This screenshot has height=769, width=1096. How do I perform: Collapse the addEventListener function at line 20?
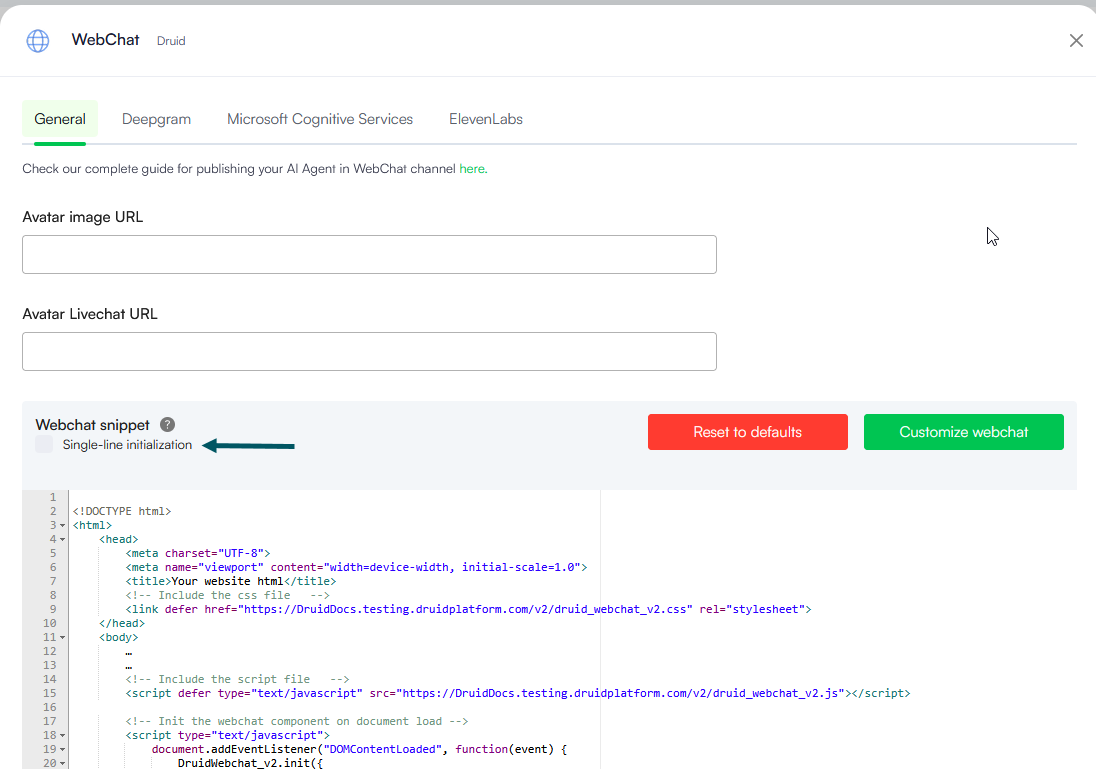[62, 763]
